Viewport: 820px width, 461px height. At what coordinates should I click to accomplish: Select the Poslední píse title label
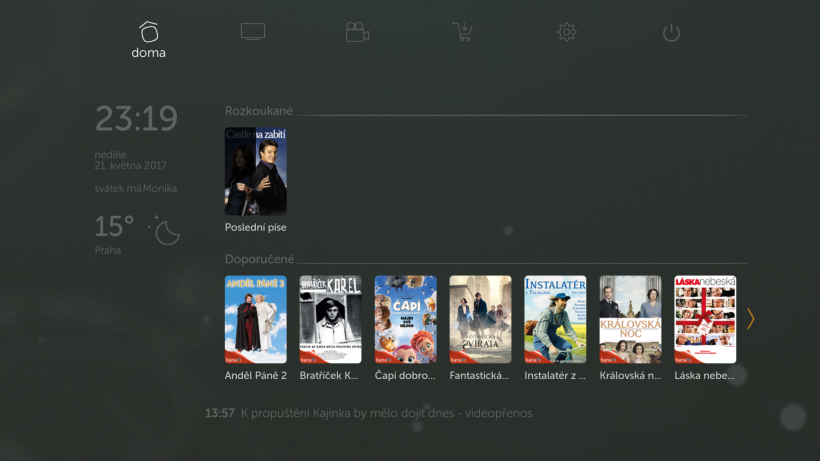click(256, 227)
